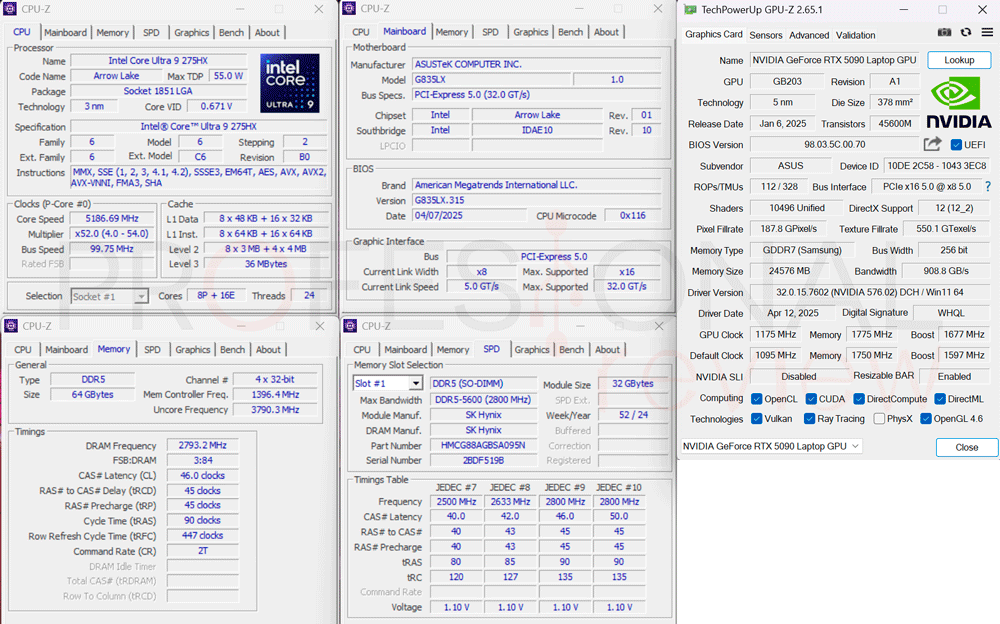Open the Validation tab in GPU-Z
Screen dimensions: 1000x624
pos(855,35)
